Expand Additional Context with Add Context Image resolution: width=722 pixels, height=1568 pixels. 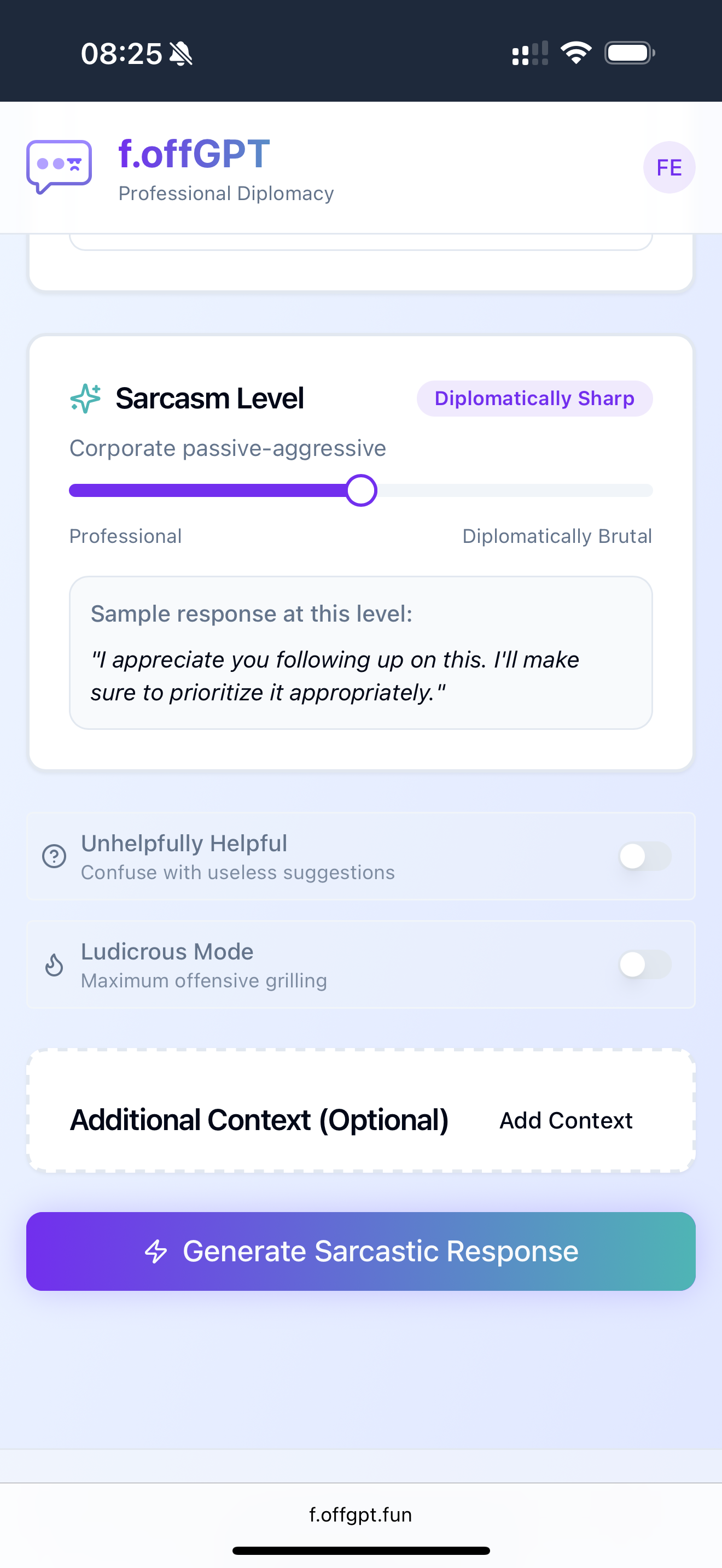coord(566,1120)
